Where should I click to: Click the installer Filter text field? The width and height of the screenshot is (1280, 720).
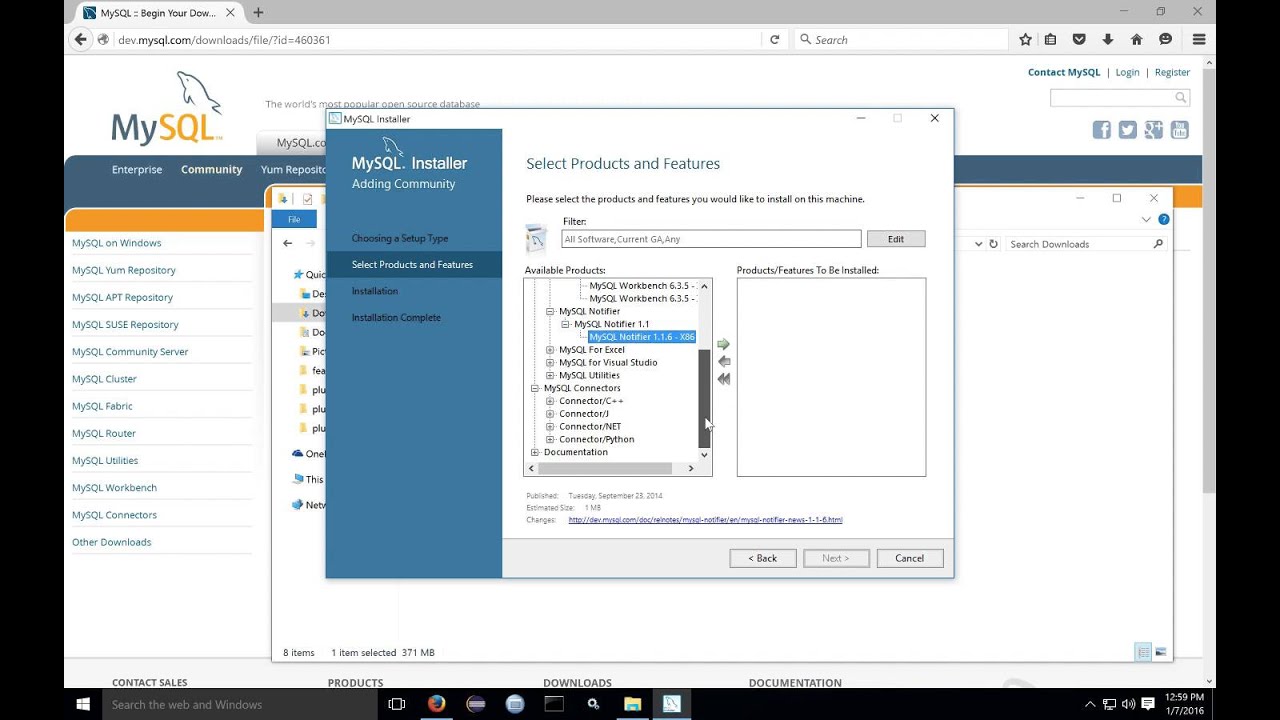coord(711,239)
